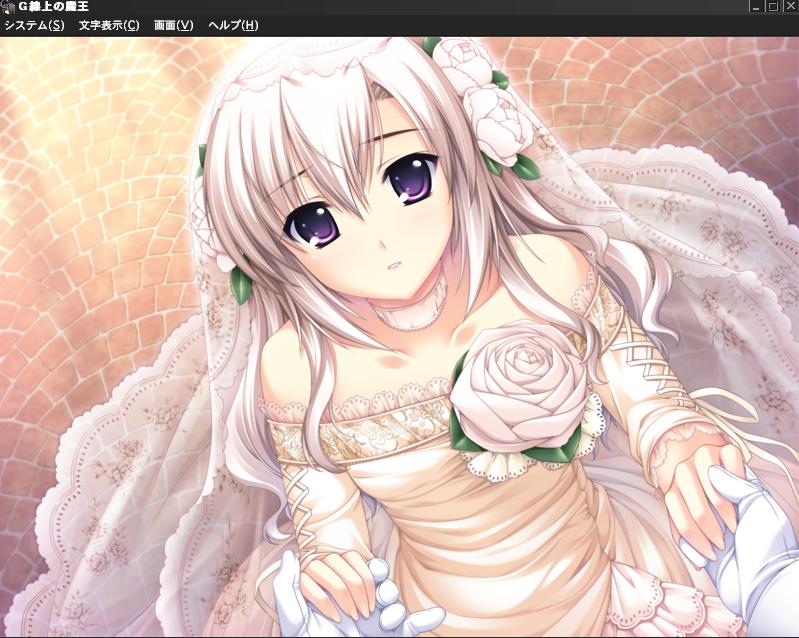The image size is (799, 638).
Task: Click the application icon in the title bar
Action: point(8,7)
